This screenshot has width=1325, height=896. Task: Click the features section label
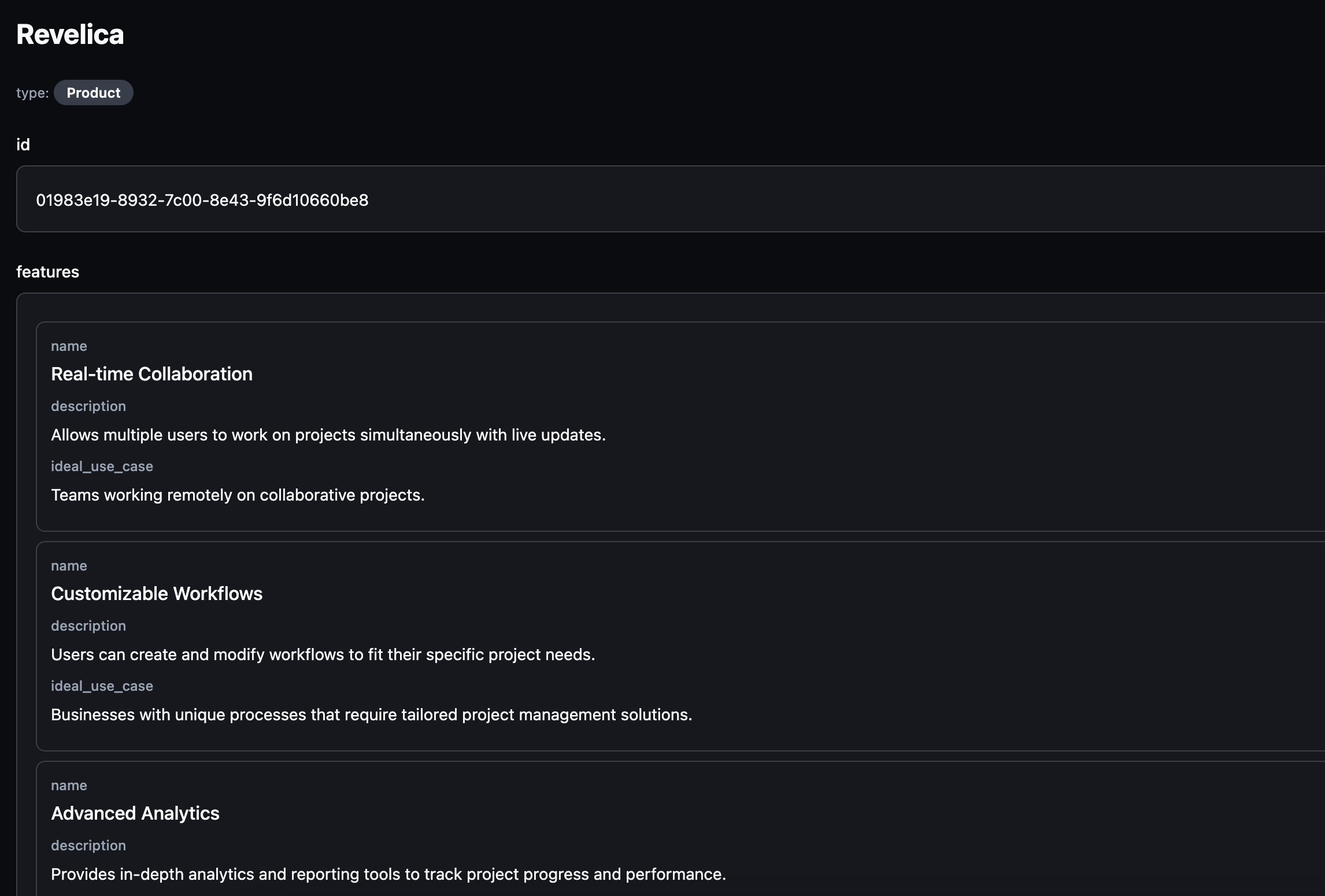point(47,272)
